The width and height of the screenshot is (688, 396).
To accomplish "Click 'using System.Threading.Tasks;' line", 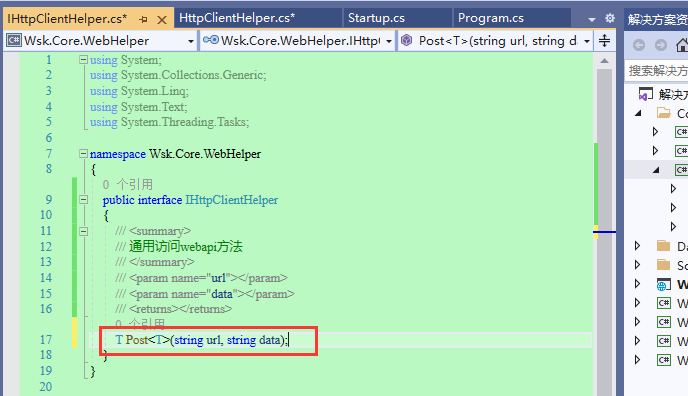I will (169, 122).
